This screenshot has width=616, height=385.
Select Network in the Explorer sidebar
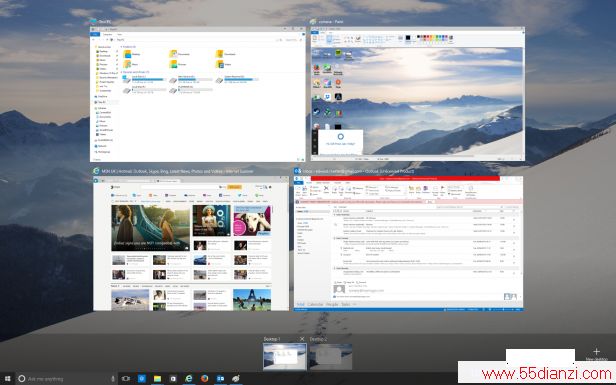(100, 146)
